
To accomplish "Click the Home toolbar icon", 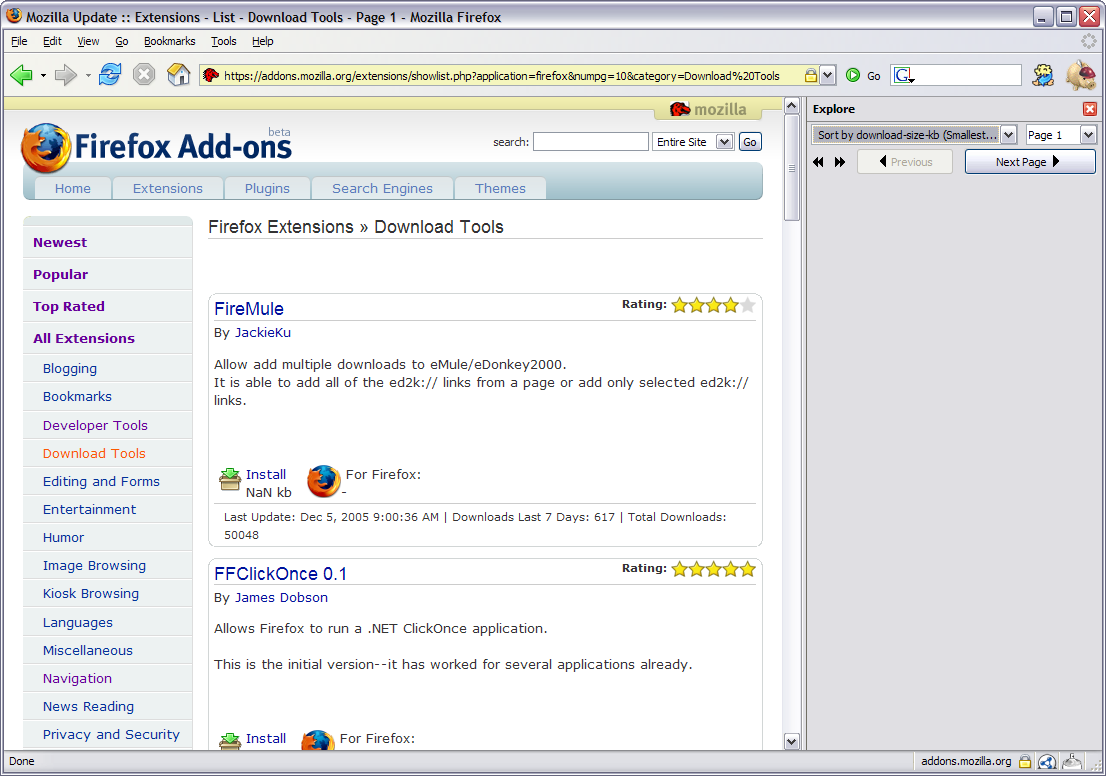I will click(x=179, y=75).
